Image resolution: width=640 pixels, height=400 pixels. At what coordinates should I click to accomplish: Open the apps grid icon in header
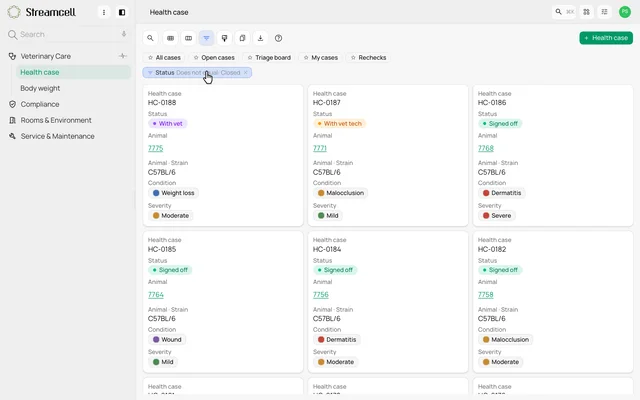(x=587, y=12)
